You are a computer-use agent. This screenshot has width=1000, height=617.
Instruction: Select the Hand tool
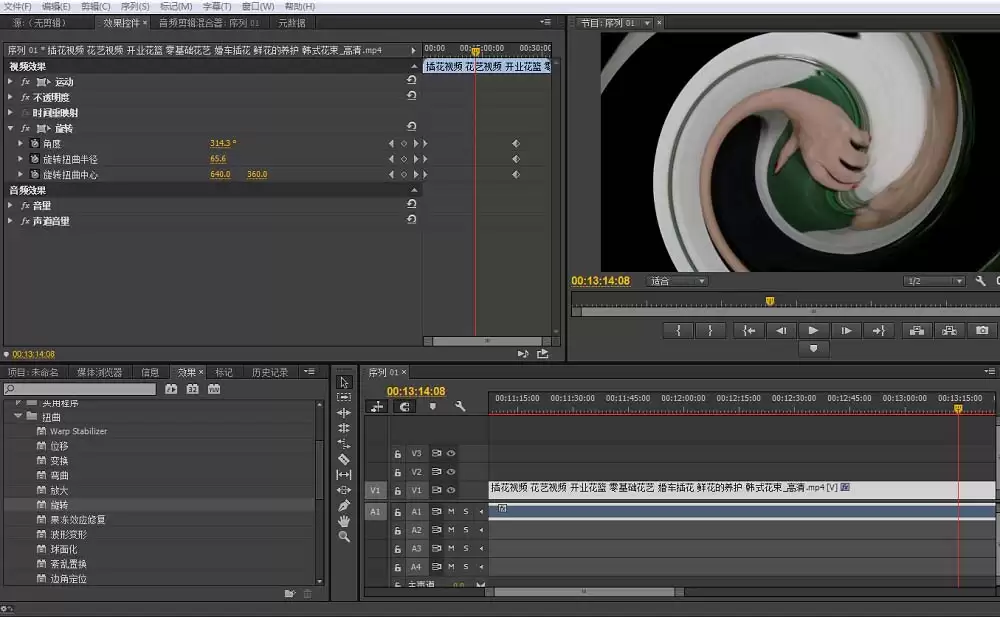(x=344, y=521)
